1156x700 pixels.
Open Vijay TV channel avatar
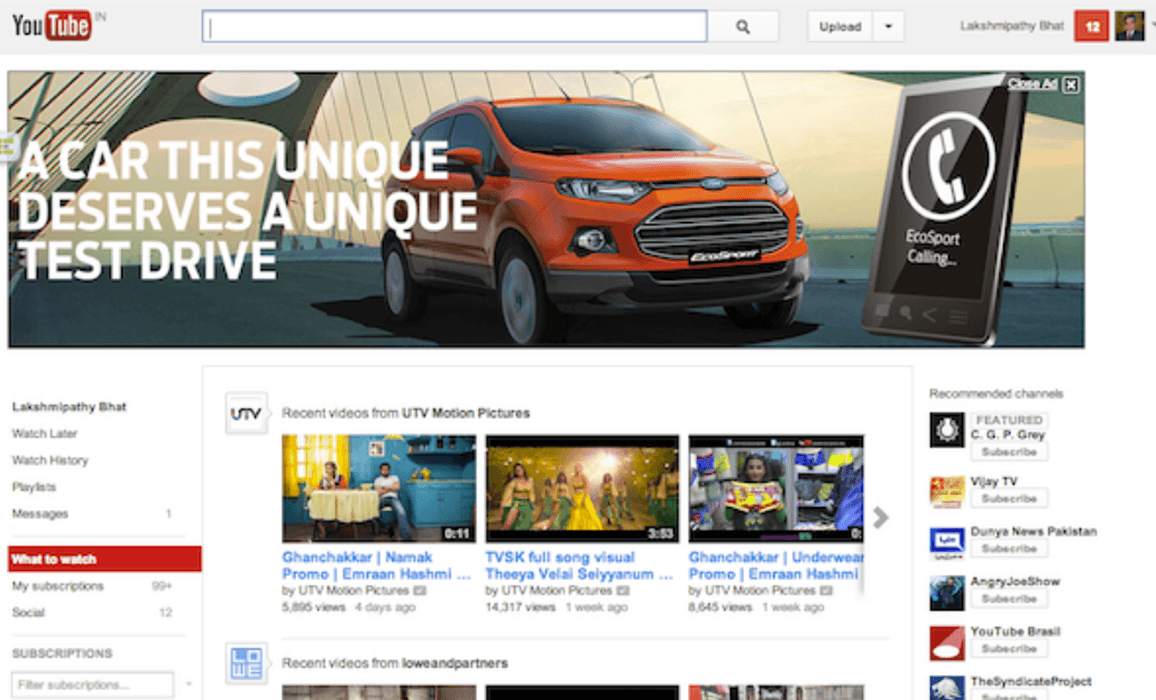947,492
